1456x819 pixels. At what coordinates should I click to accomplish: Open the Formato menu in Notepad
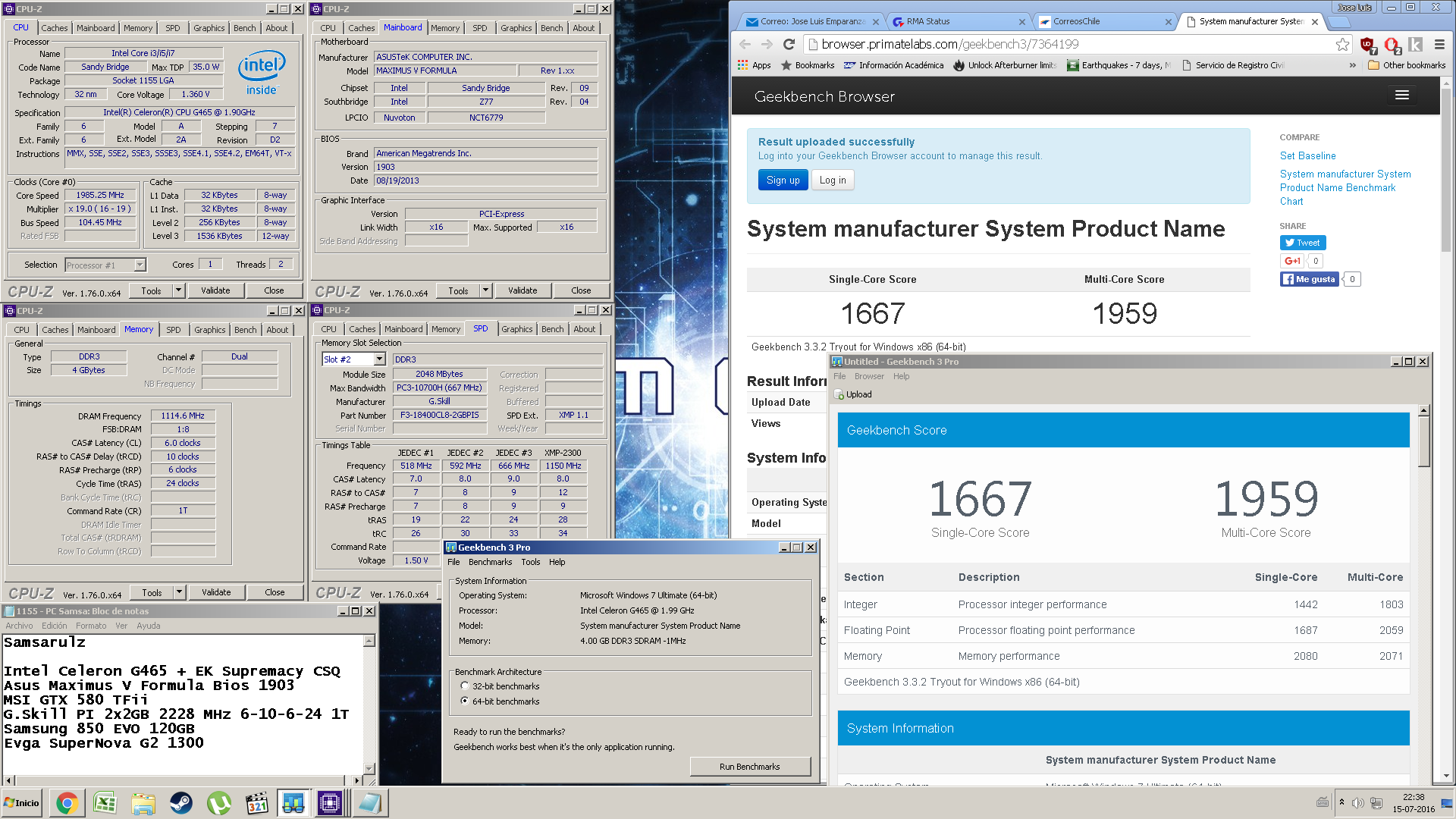click(91, 626)
